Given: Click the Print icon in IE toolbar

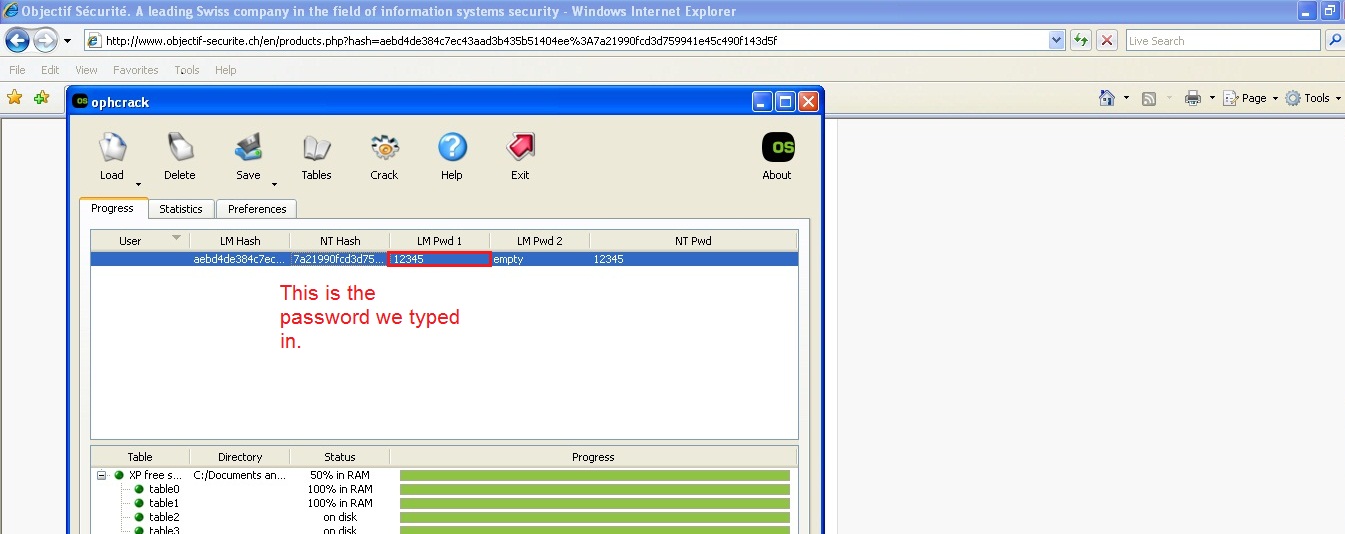Looking at the screenshot, I should (x=1193, y=98).
